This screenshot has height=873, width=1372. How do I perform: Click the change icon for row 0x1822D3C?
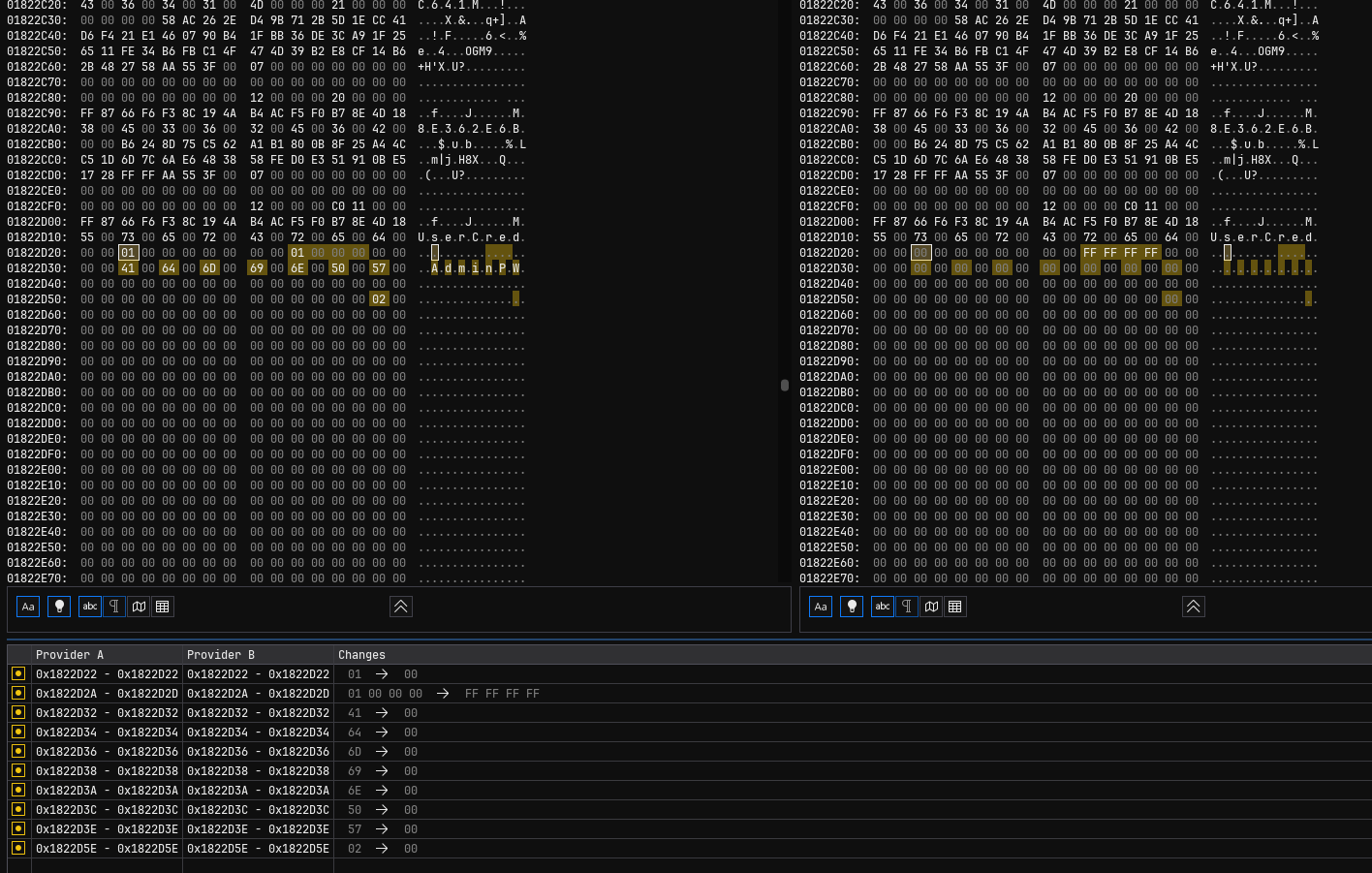coord(18,809)
